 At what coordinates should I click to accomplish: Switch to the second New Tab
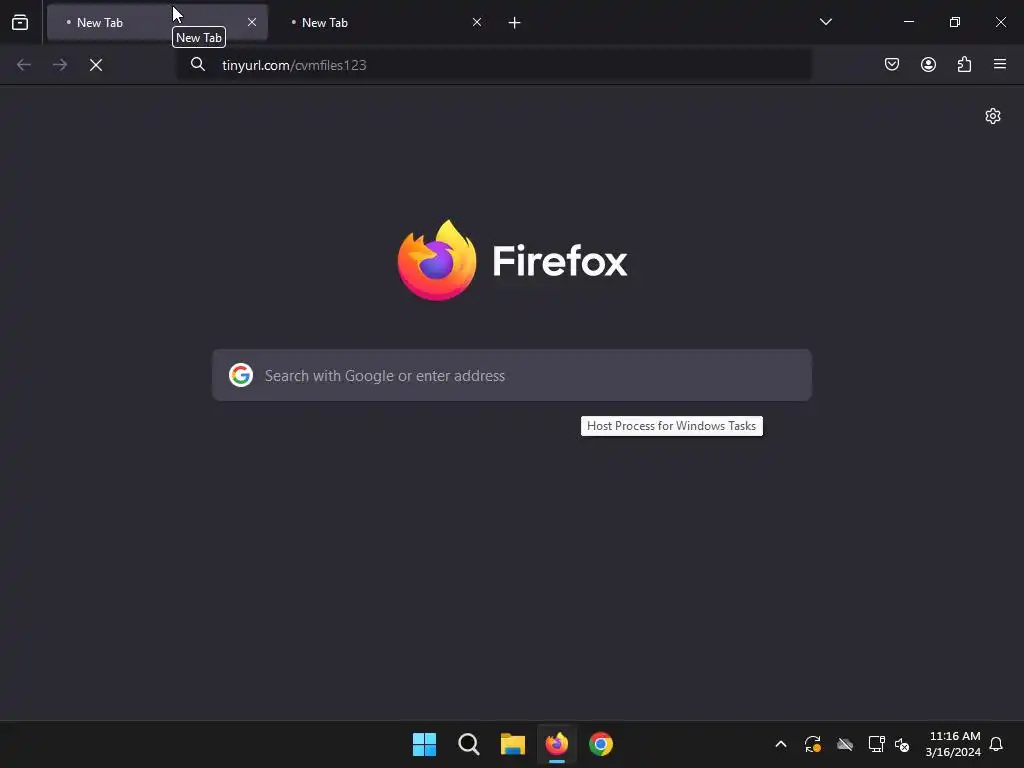381,22
